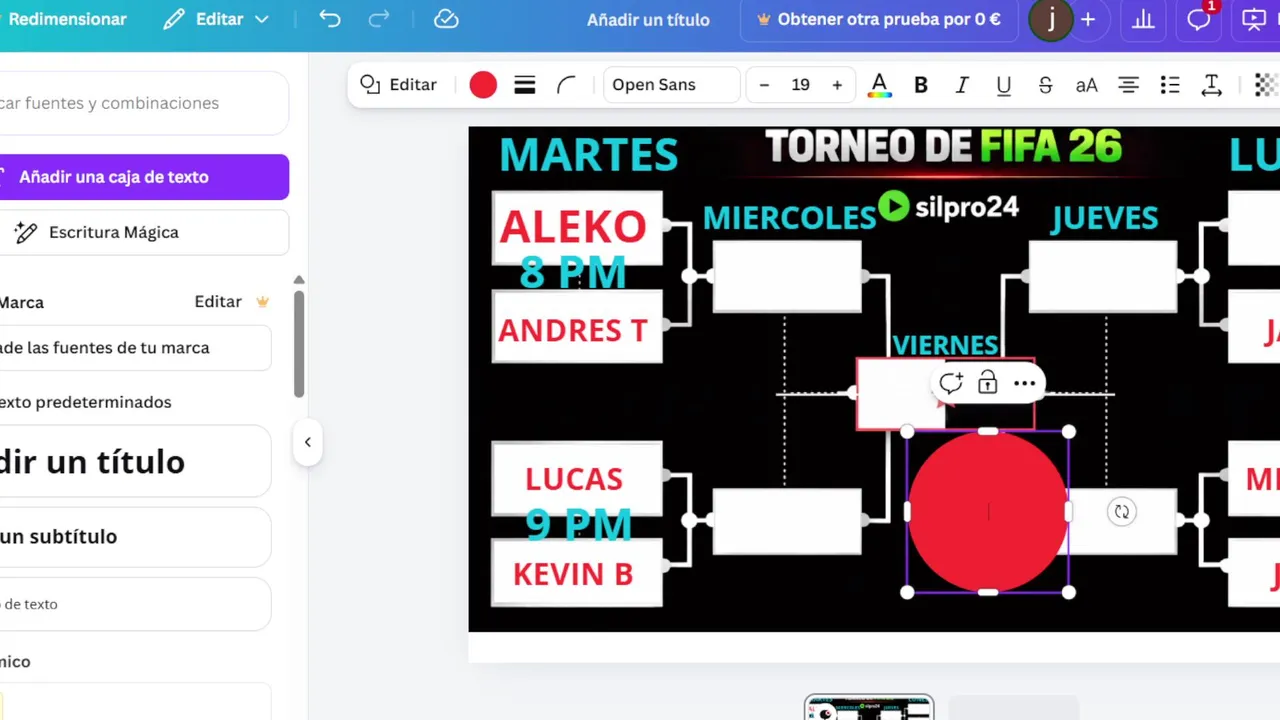Open the analytics bar chart icon
The height and width of the screenshot is (720, 1280).
1143,19
